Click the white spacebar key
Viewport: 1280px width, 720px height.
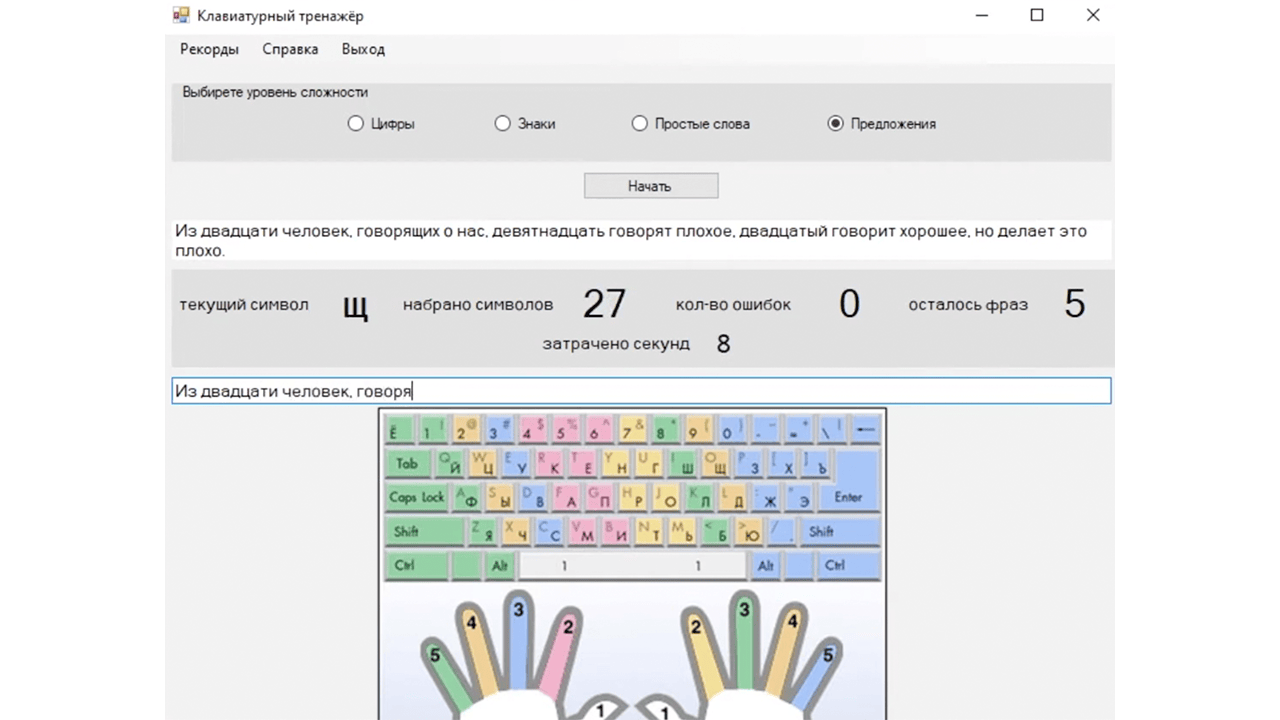coord(632,565)
